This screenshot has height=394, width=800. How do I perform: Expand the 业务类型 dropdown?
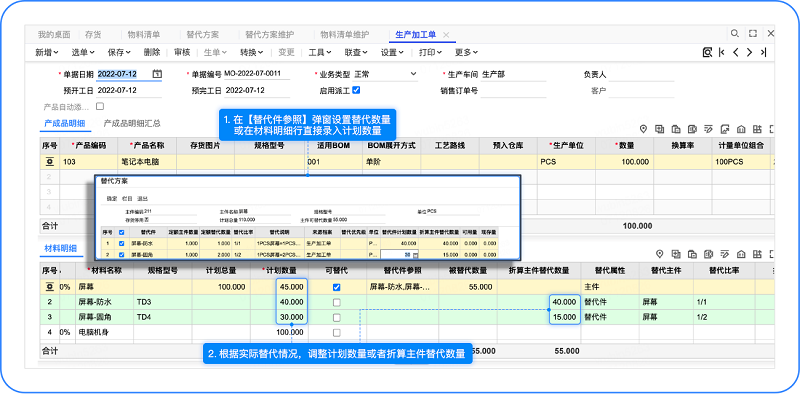(413, 74)
